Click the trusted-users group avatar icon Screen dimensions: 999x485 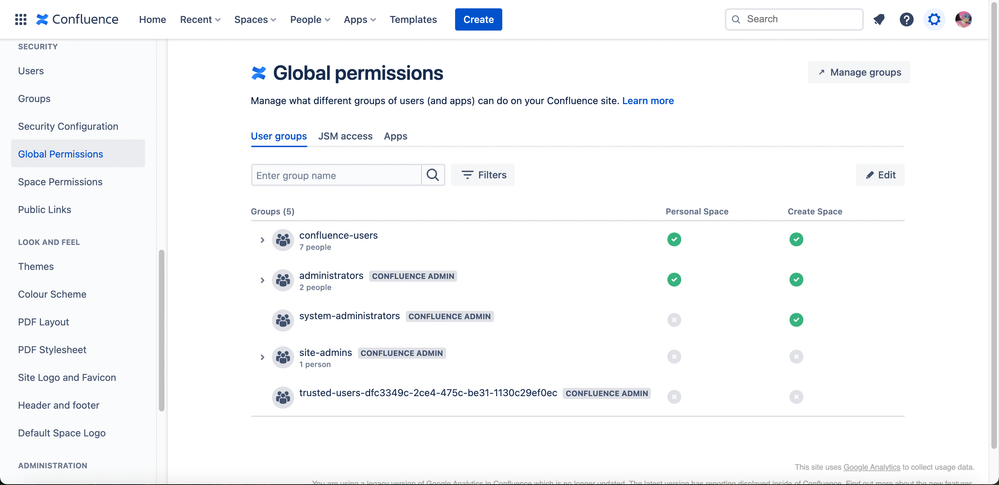coord(283,397)
